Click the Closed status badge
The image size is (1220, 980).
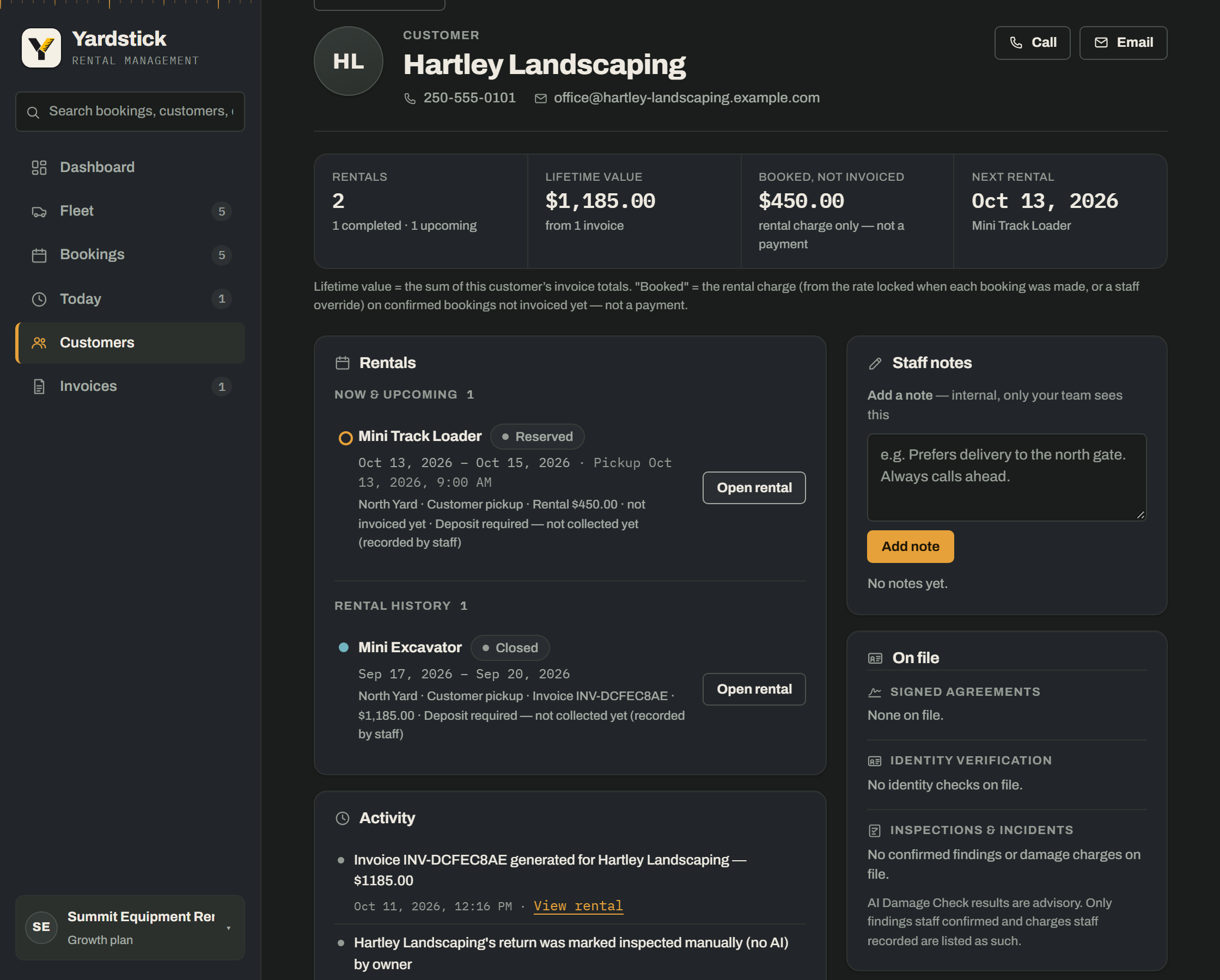pos(510,648)
